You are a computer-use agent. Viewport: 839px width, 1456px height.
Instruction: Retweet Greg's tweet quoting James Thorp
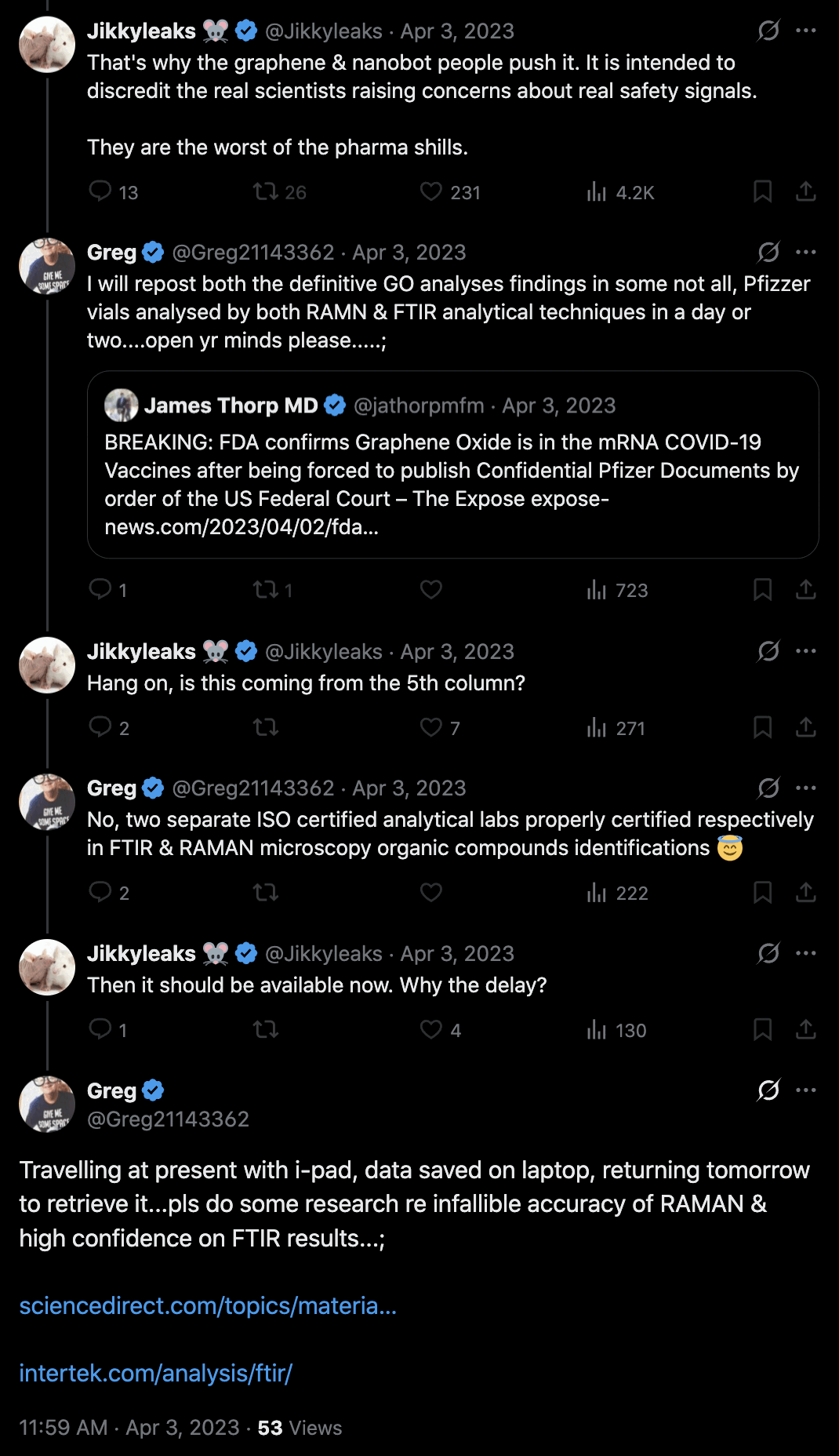(266, 589)
